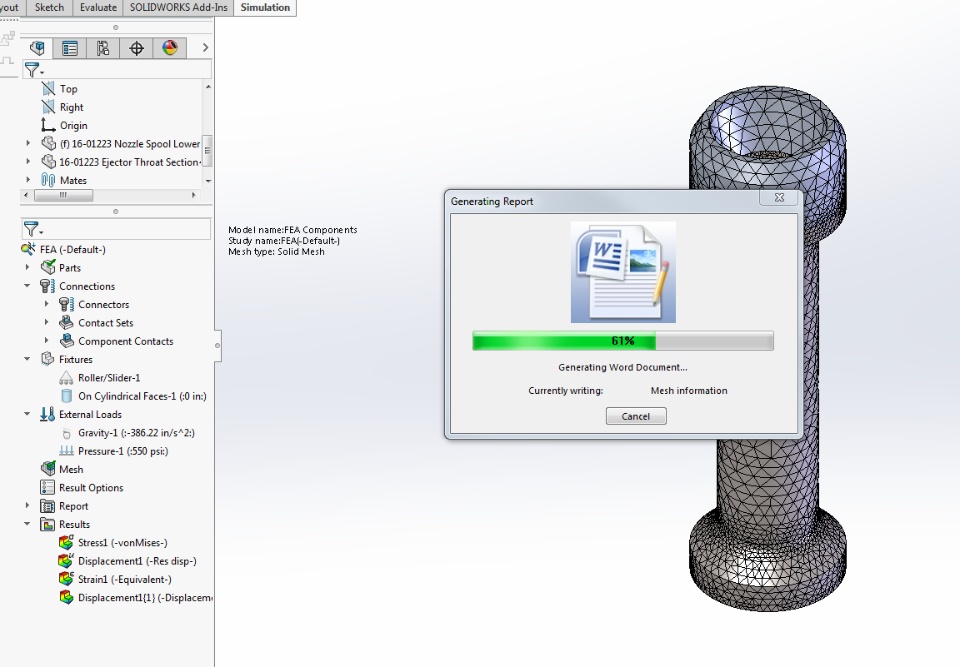Screen dimensions: 960x667
Task: Collapse the Fixtures folder
Action: tap(28, 359)
